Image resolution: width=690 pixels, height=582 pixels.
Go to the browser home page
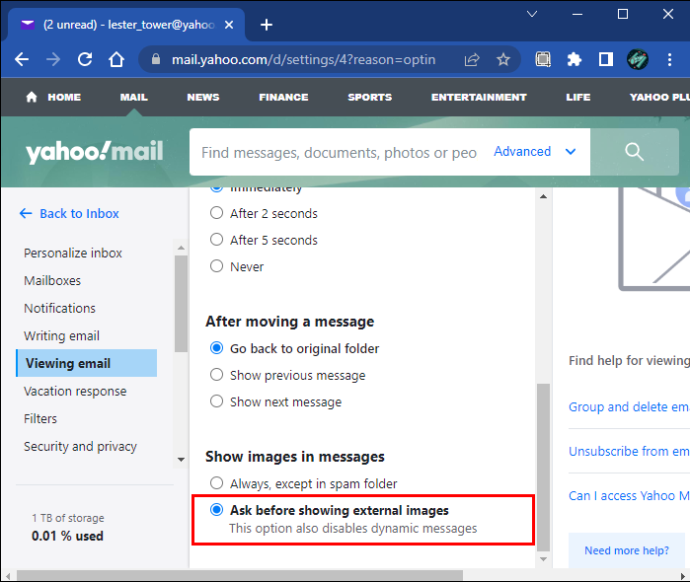[117, 59]
